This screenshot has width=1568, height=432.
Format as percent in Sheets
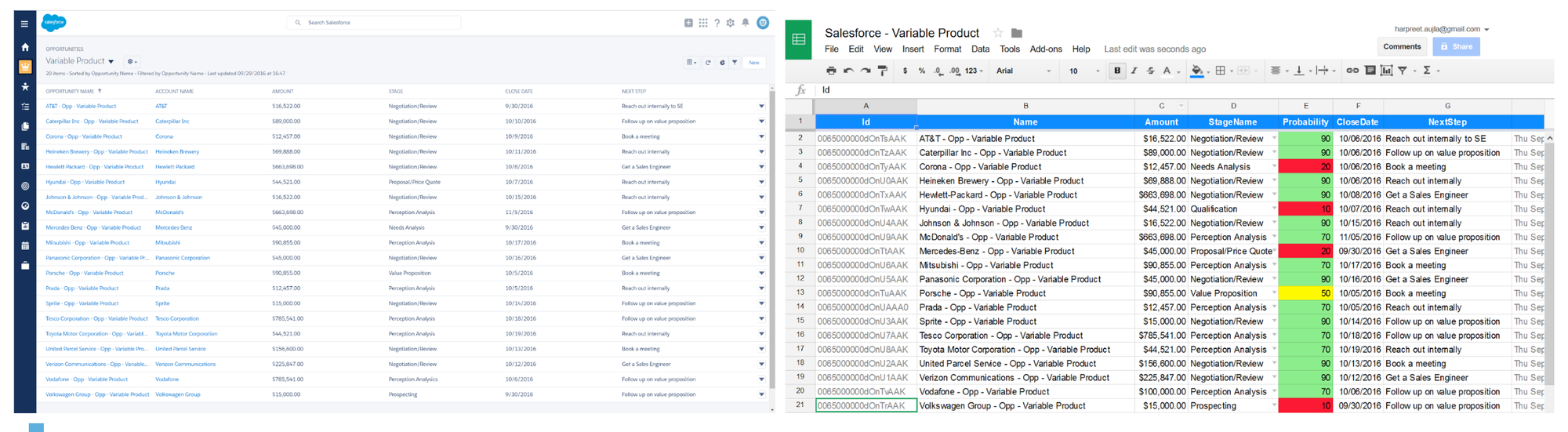tap(922, 71)
